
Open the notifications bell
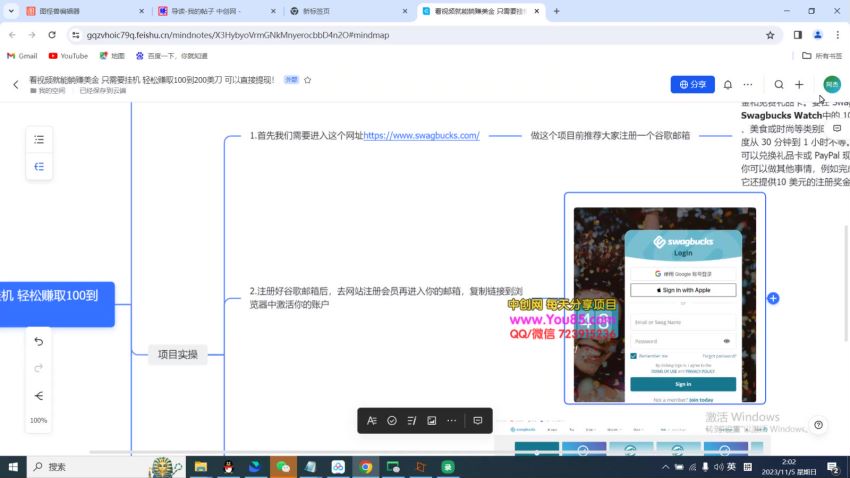pyautogui.click(x=727, y=85)
